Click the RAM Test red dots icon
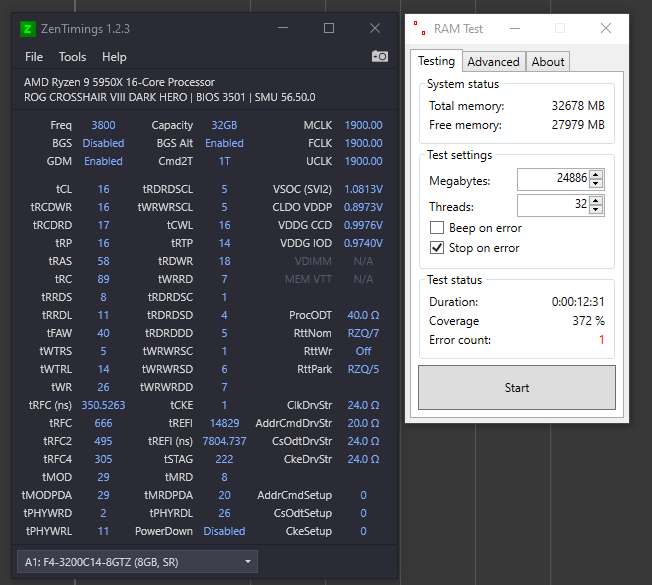Viewport: 652px width, 585px height. (420, 28)
